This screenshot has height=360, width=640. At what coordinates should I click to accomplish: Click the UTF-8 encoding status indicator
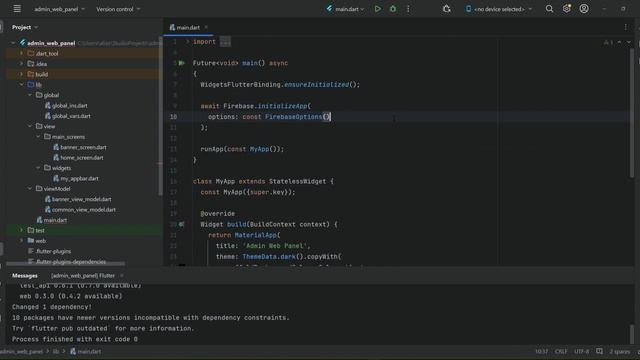coord(582,351)
